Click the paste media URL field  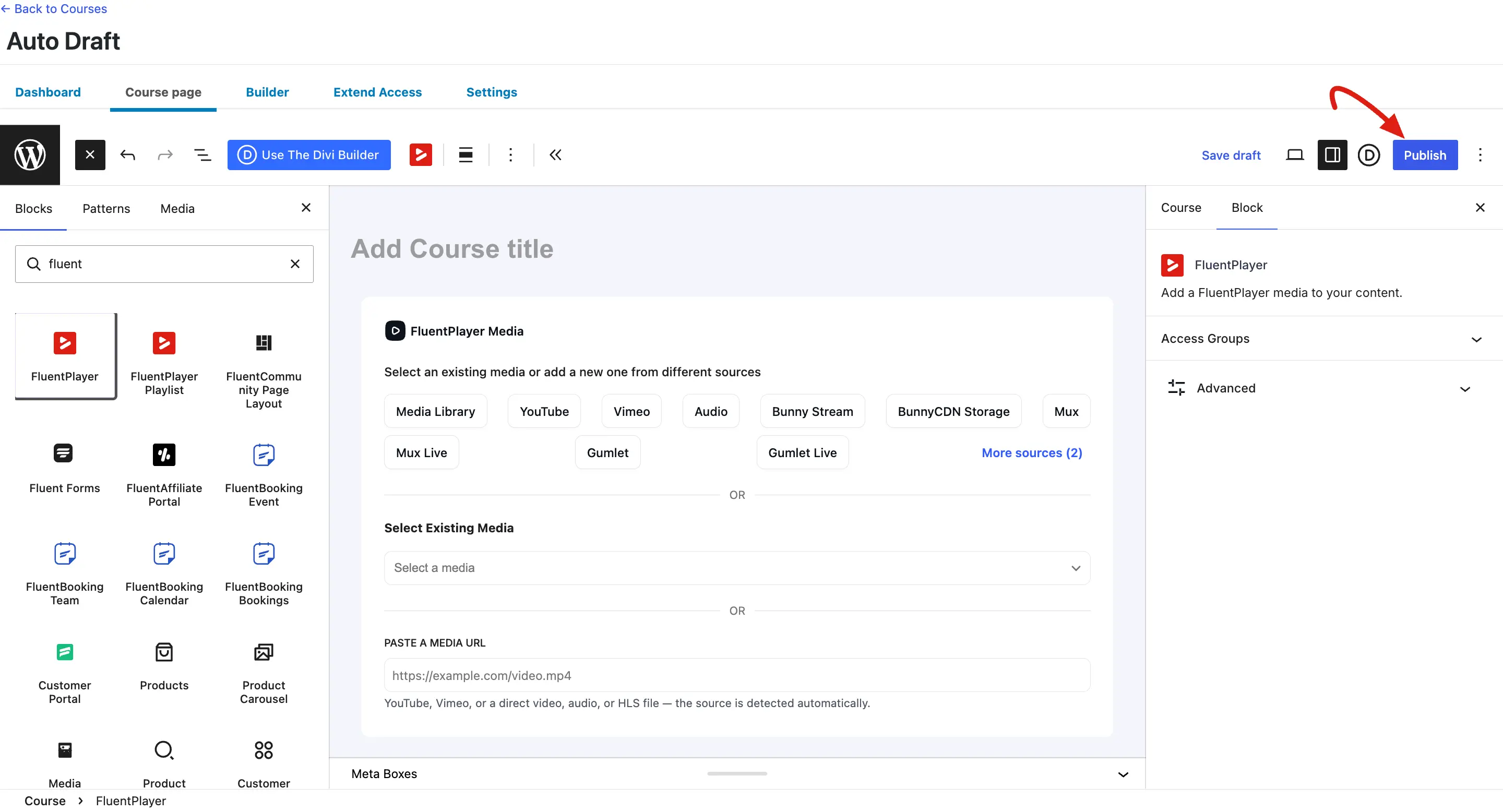click(737, 675)
